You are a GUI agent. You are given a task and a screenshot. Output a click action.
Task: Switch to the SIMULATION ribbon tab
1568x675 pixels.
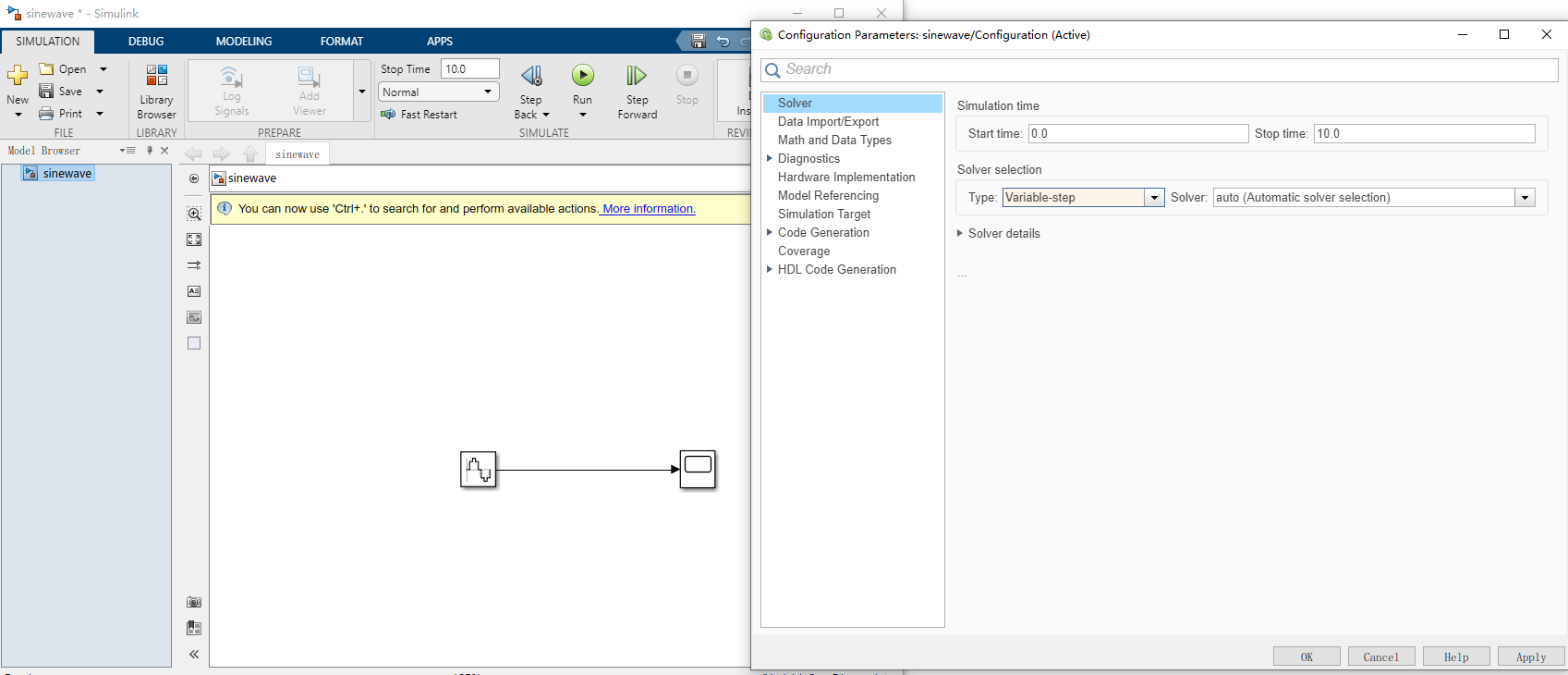click(x=48, y=42)
